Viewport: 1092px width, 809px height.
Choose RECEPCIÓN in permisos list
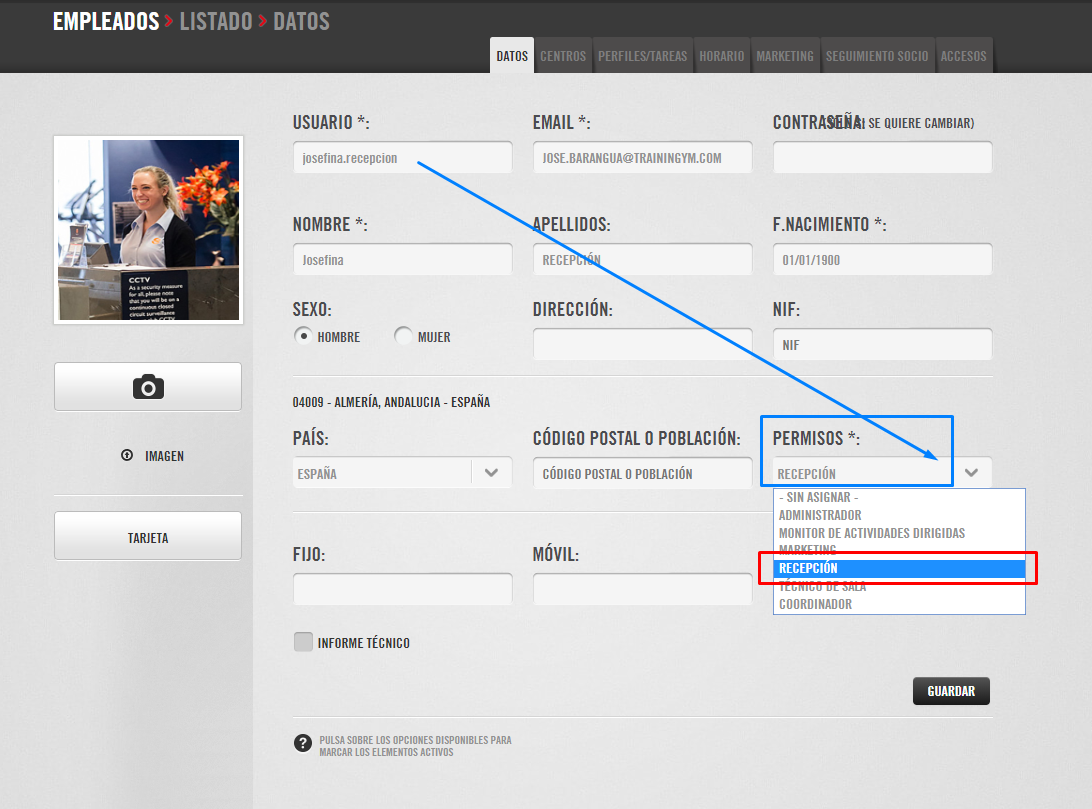click(x=899, y=568)
